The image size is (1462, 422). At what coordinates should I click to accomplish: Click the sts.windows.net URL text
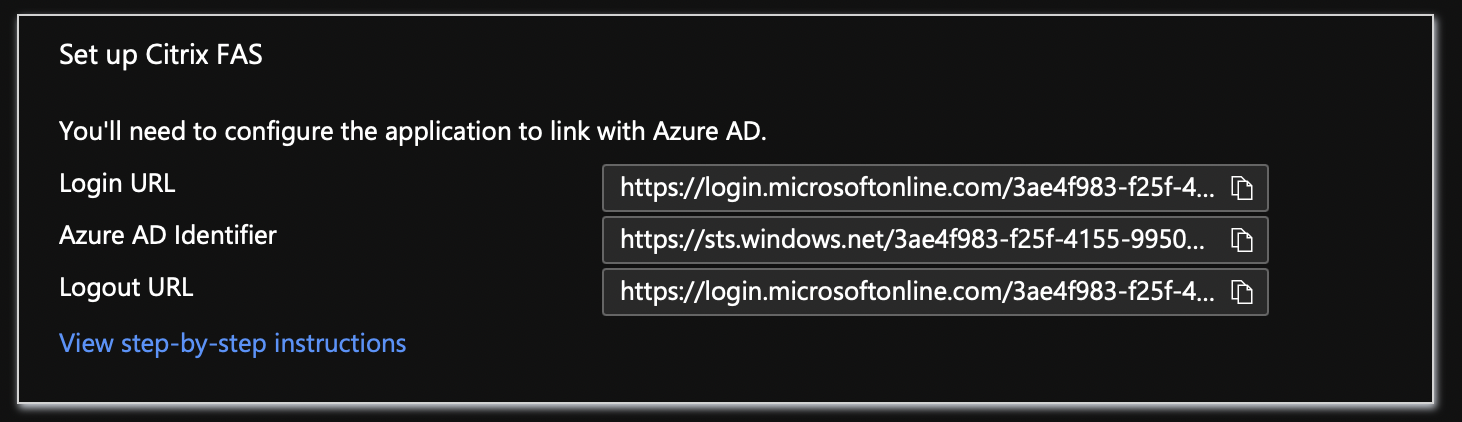tap(919, 240)
